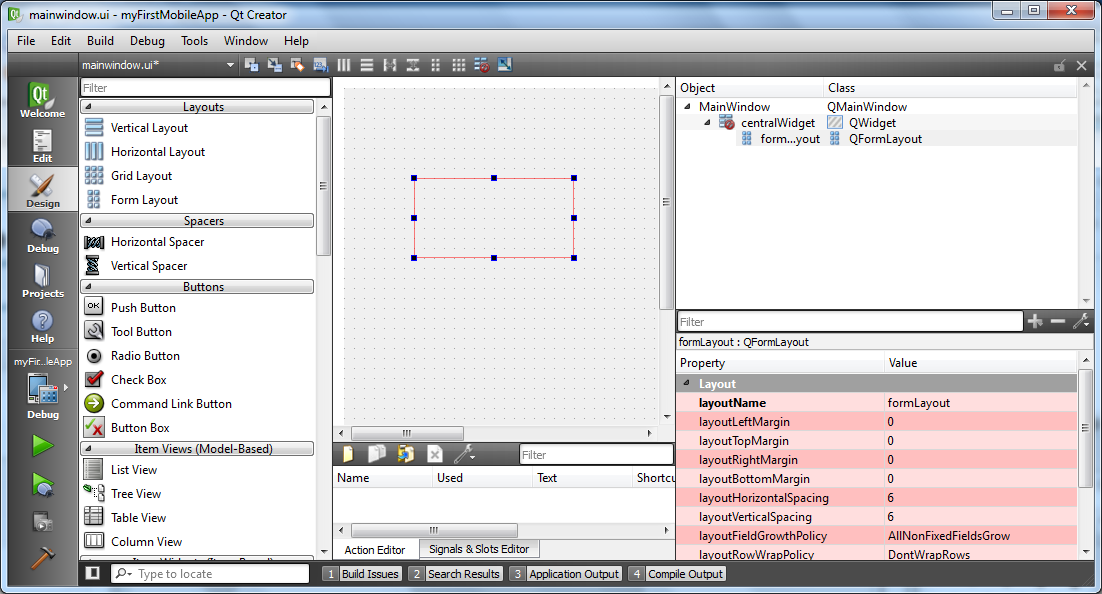Switch to the Action Editor tab
The width and height of the screenshot is (1102, 594).
[375, 550]
